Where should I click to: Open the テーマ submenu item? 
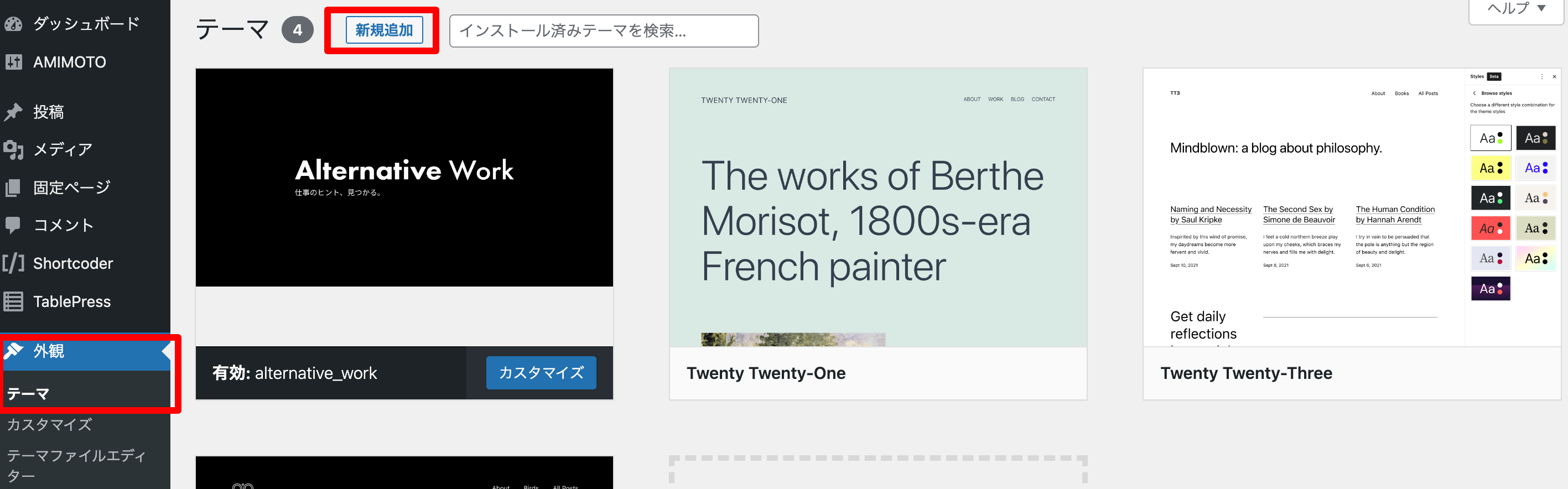[x=28, y=393]
